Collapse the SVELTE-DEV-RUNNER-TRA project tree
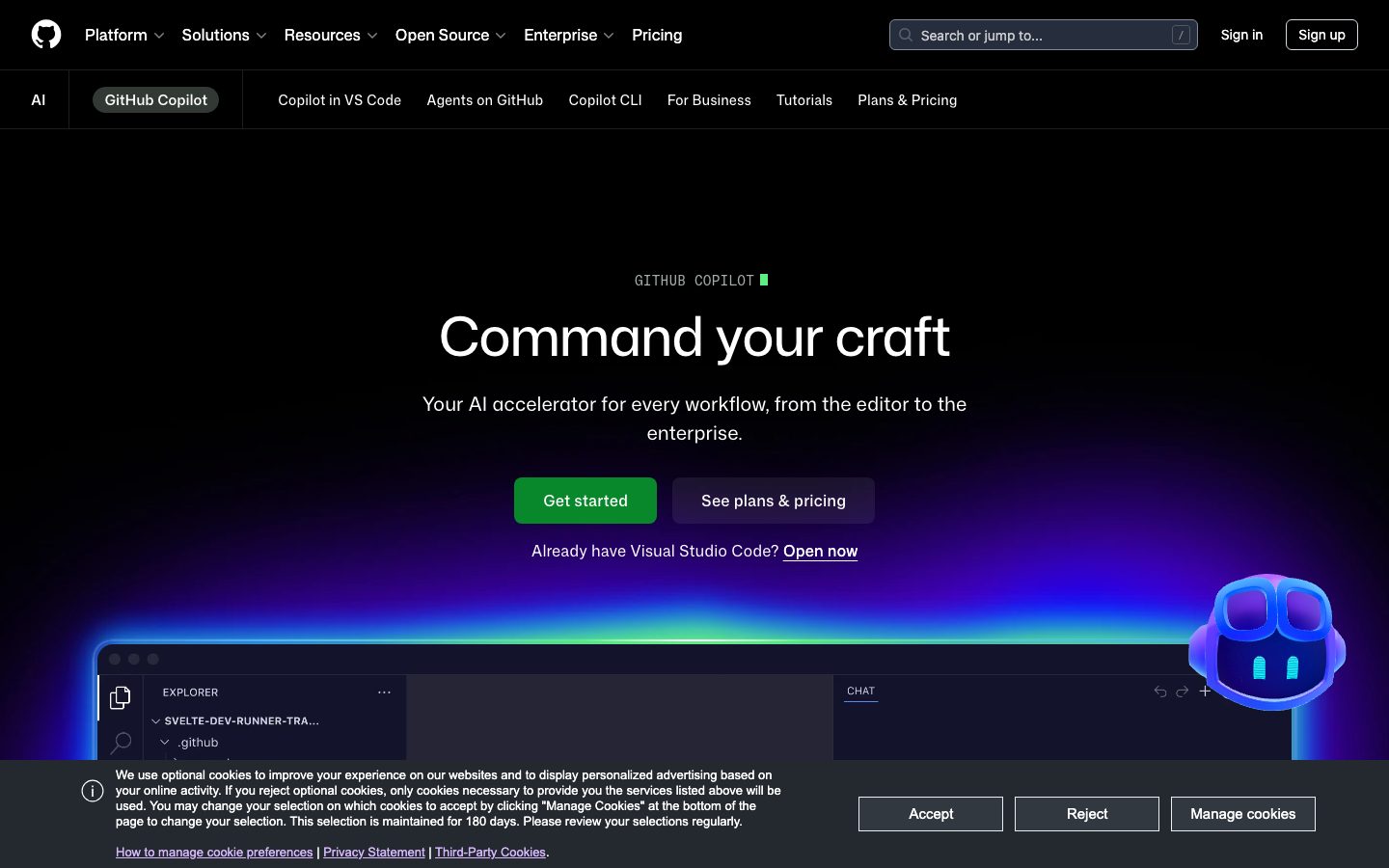 156,720
